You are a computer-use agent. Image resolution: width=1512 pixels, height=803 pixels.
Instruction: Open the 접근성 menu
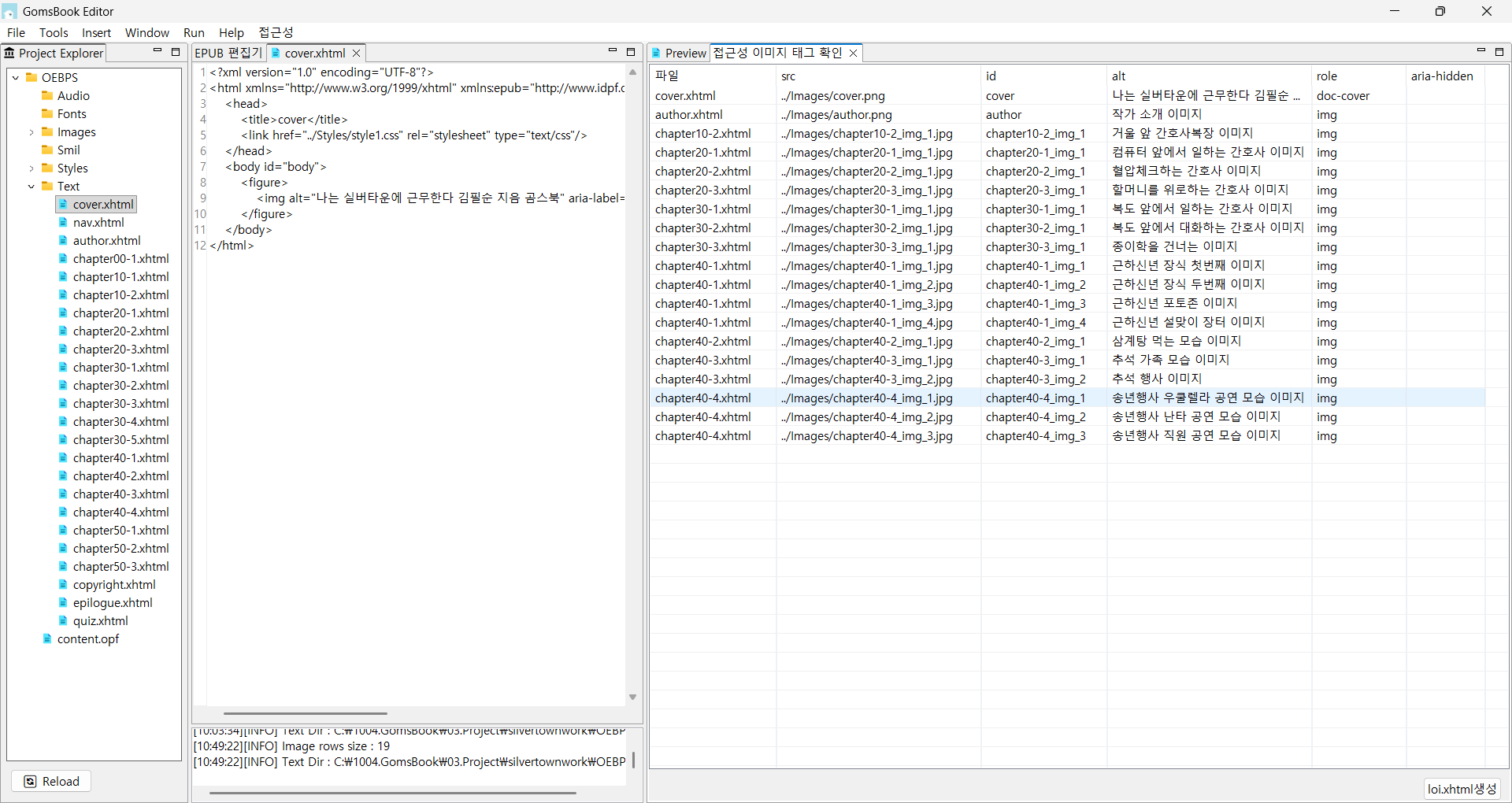coord(276,32)
